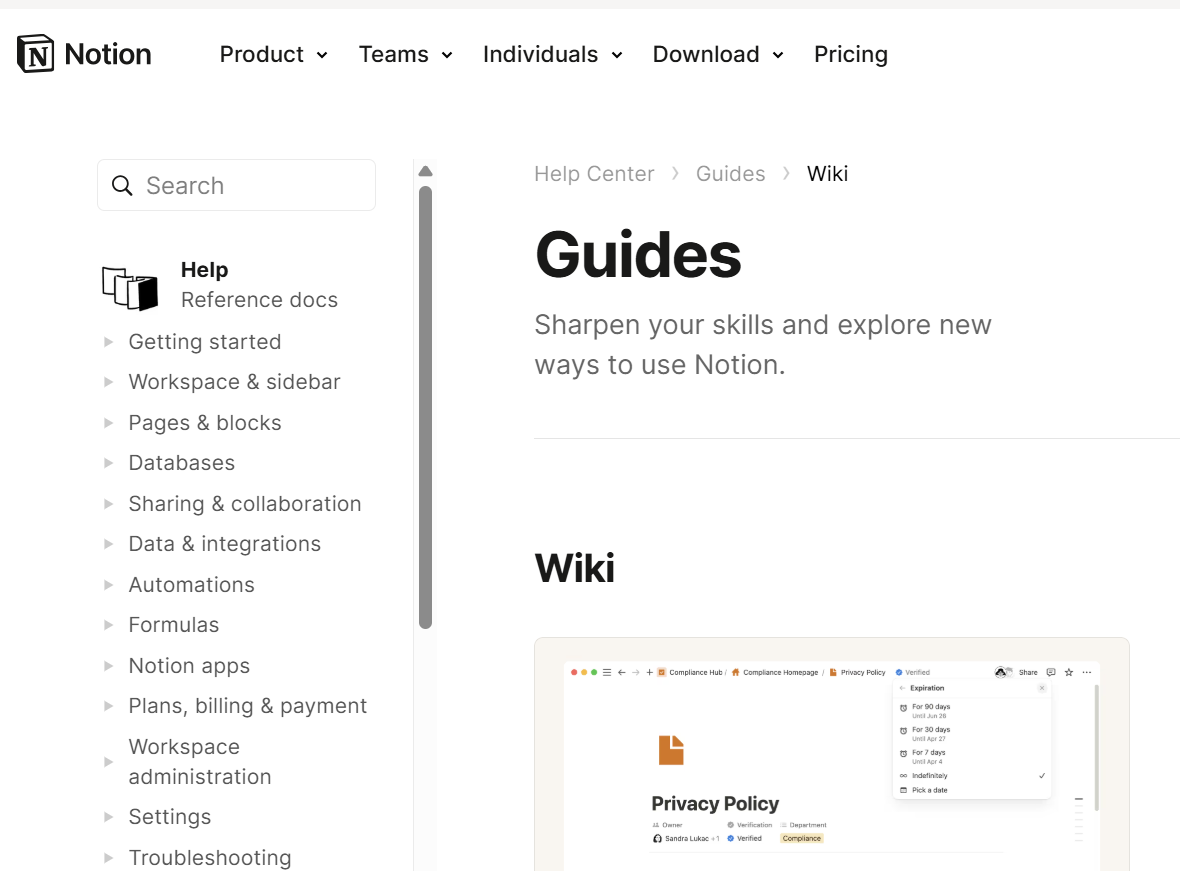Expand Plans, billing & payment arrow
The width and height of the screenshot is (1180, 871).
108,706
